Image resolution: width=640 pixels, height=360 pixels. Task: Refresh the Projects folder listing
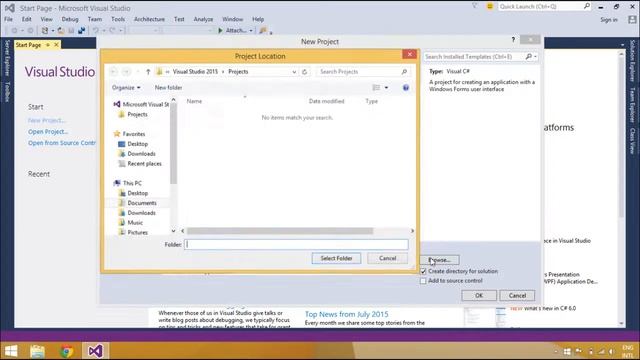(304, 72)
